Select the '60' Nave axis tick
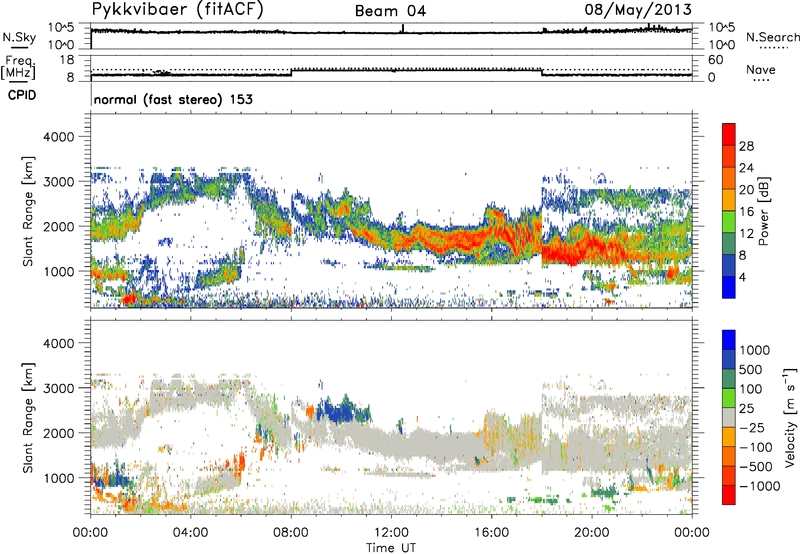The image size is (800, 554). 715,60
